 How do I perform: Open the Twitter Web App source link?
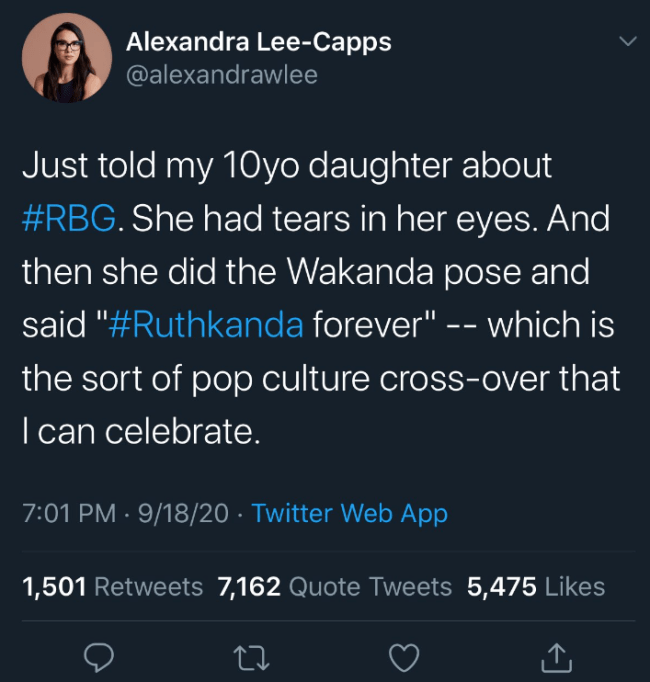point(349,513)
